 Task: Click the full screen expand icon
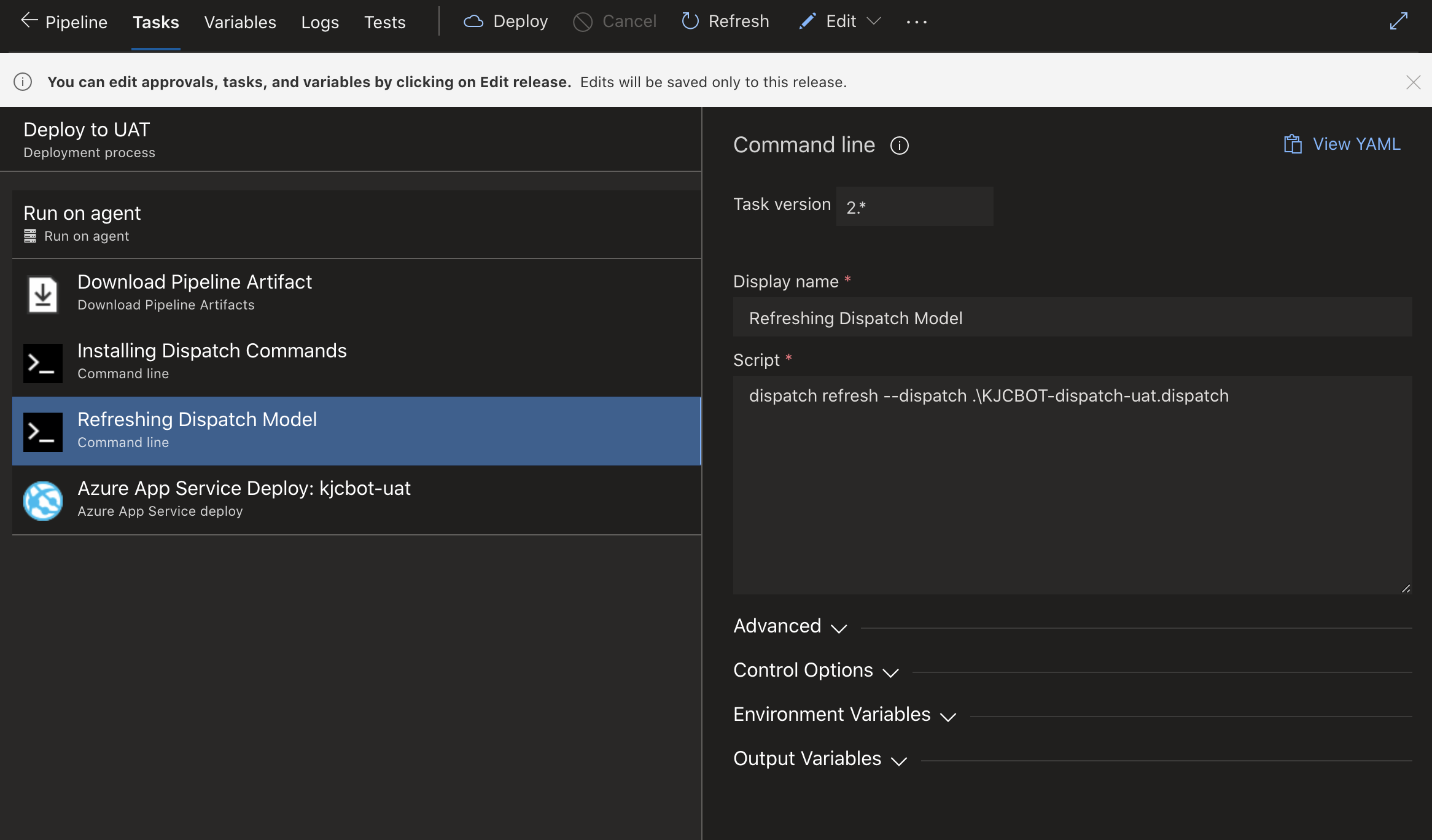(x=1399, y=21)
